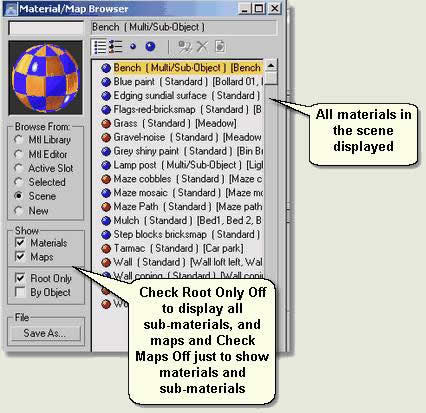
Task: Click sphere icon beside Tarmac material
Action: pyautogui.click(x=106, y=249)
